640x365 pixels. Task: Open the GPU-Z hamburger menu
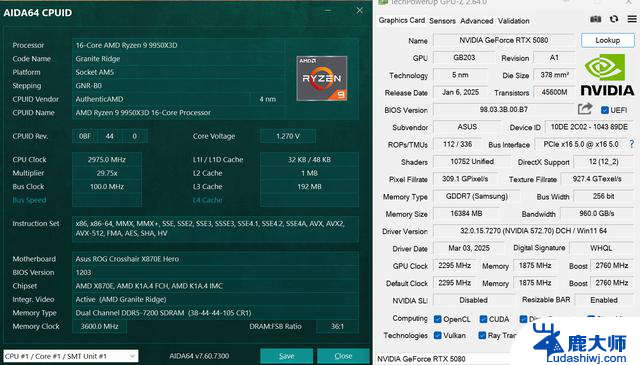632,19
